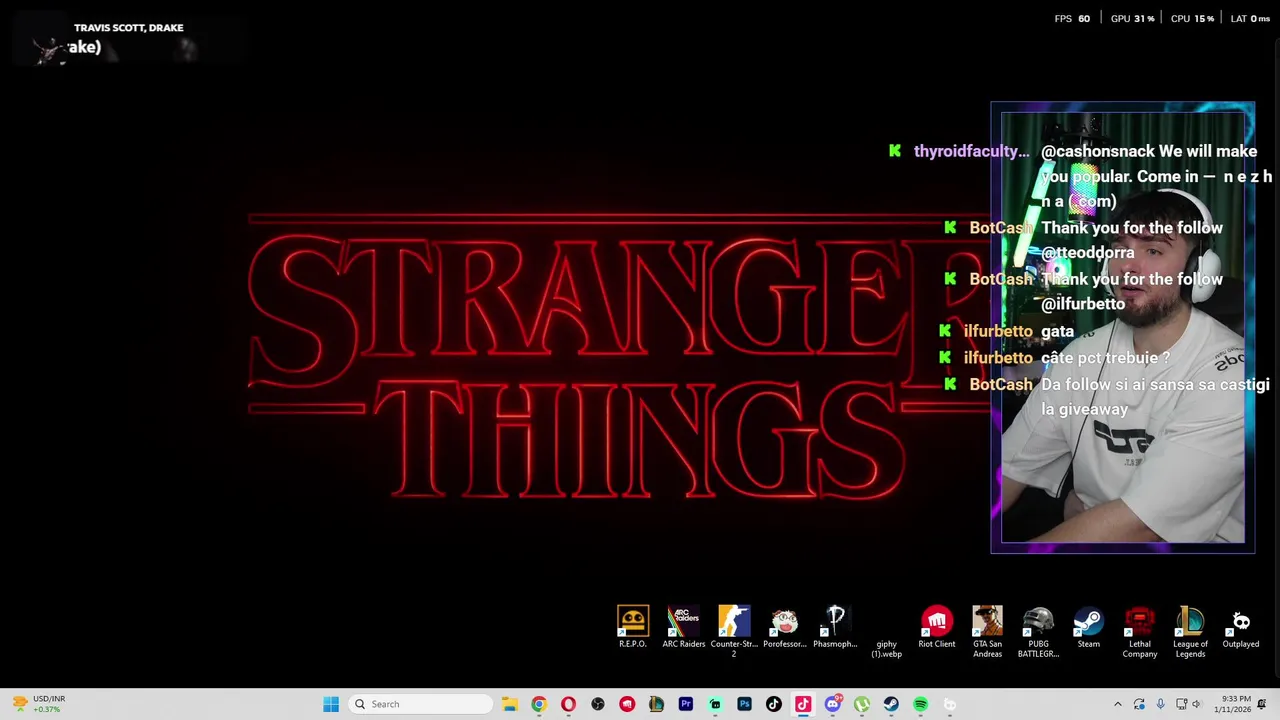Launch GTA San Andreas from the desktop
The width and height of the screenshot is (1280, 720).
[x=987, y=631]
